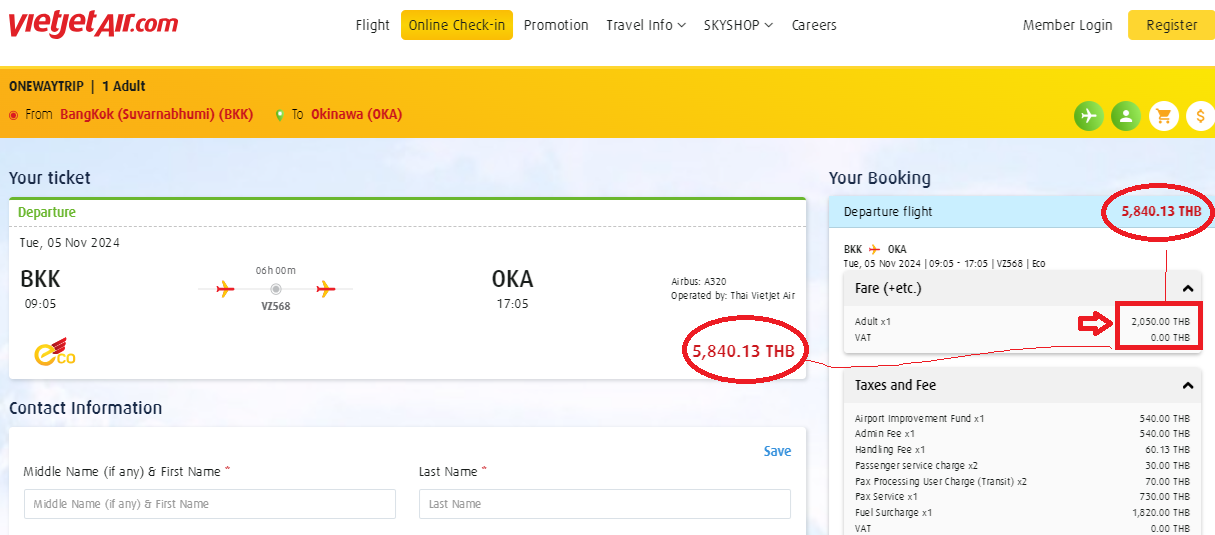Click the Pax Service x1 row
The image size is (1215, 535).
pos(1022,497)
